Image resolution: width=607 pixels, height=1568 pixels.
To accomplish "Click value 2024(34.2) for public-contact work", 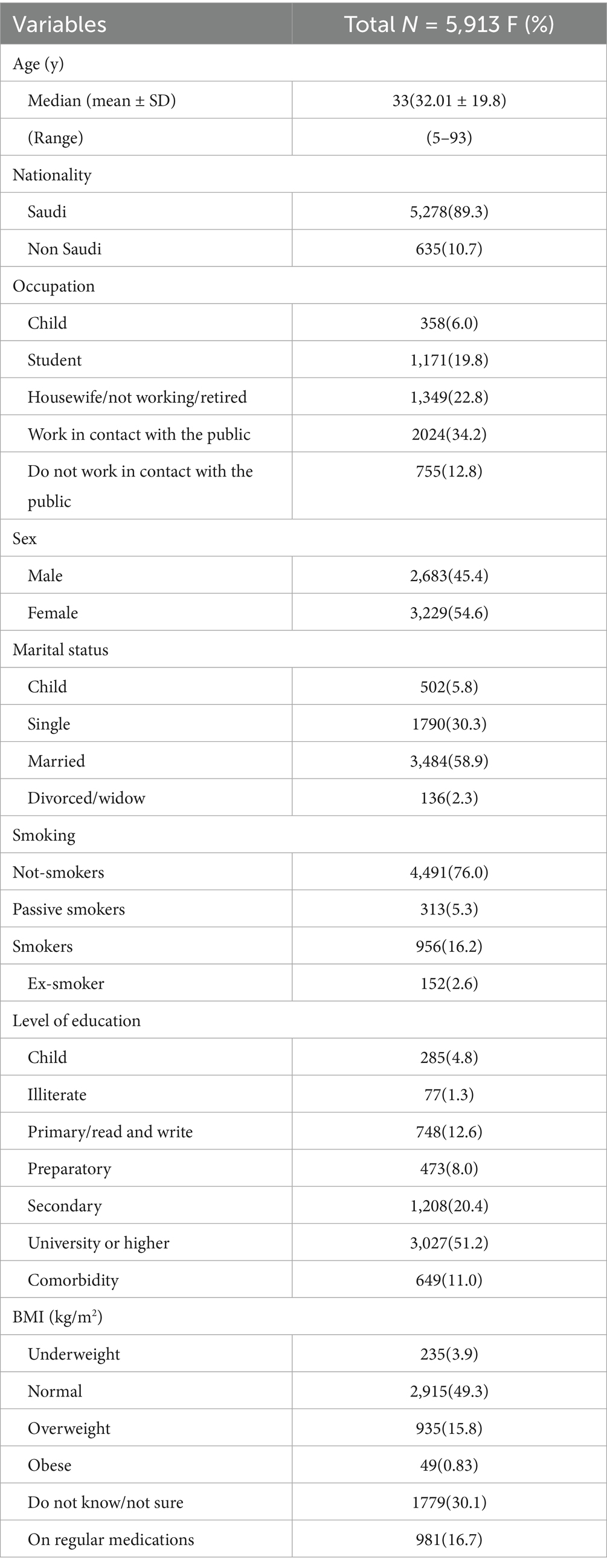I will point(449,435).
